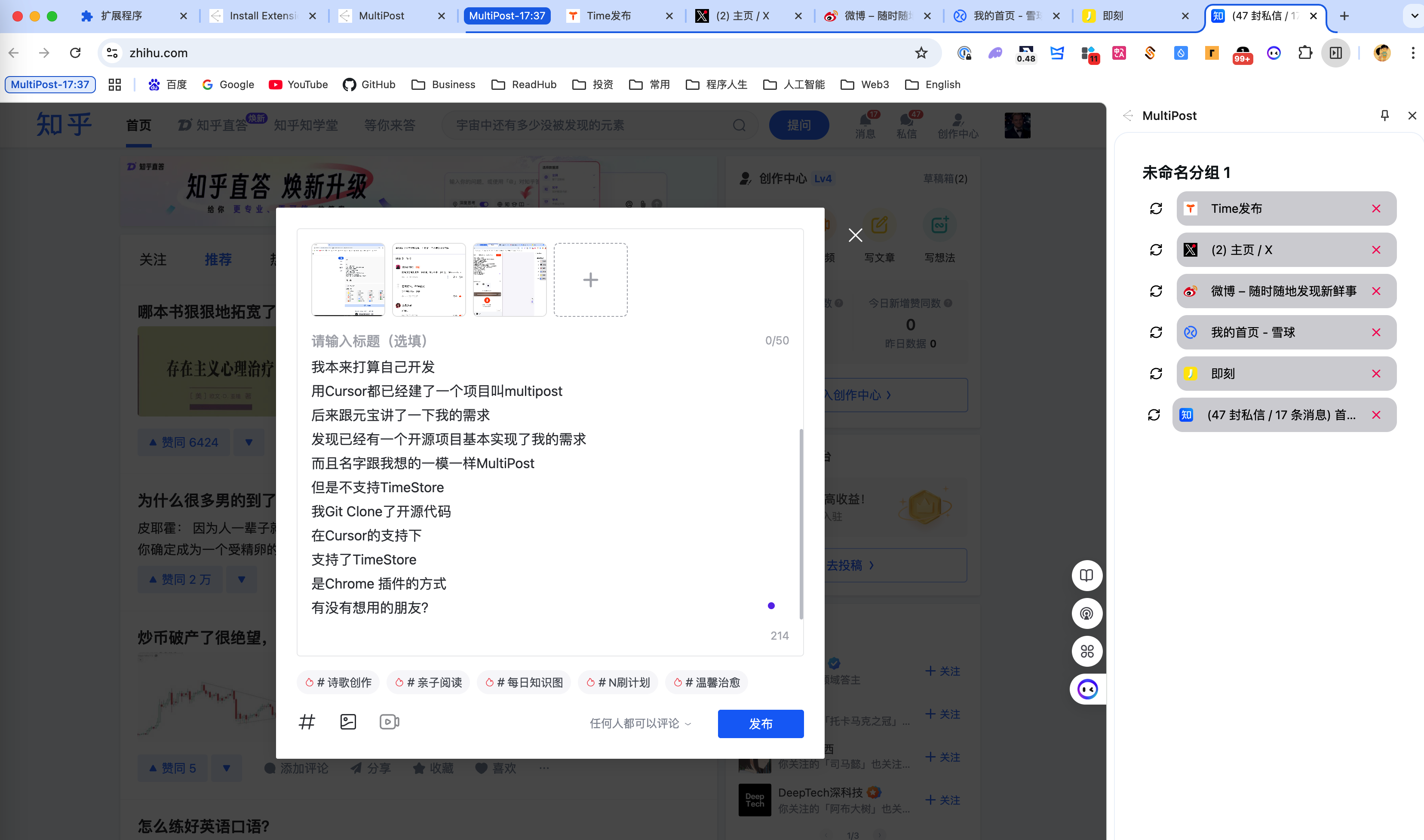Viewport: 1424px width, 840px height.
Task: Click the MultiPost floating mascot button
Action: point(1088,690)
